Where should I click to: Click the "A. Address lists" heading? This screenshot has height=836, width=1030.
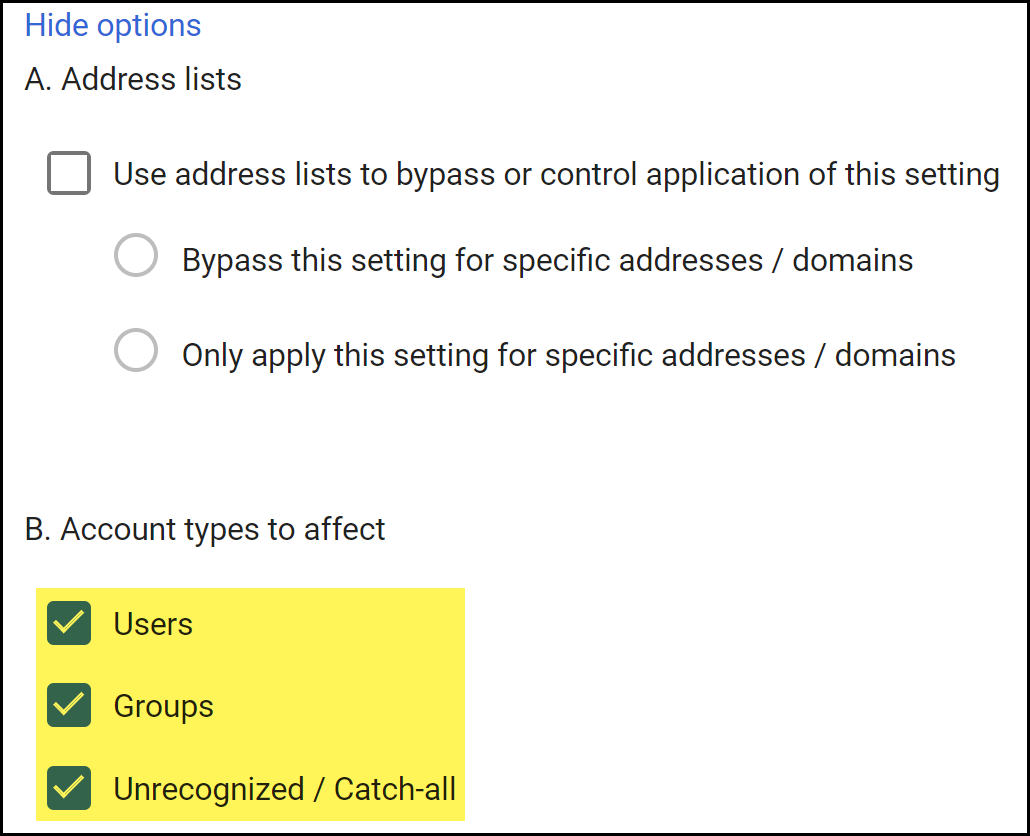pyautogui.click(x=133, y=79)
